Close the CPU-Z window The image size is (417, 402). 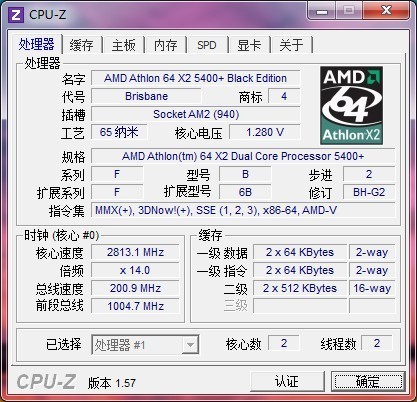386,11
